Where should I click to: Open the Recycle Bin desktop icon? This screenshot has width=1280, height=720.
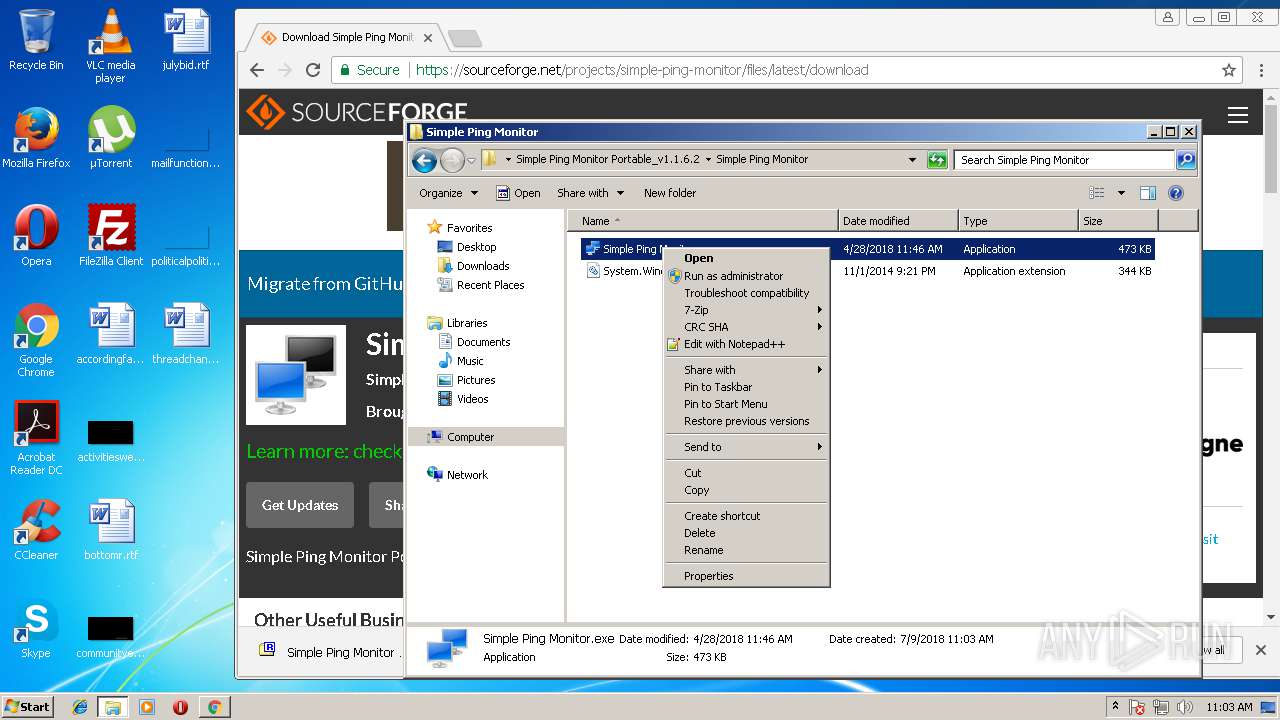[x=36, y=40]
